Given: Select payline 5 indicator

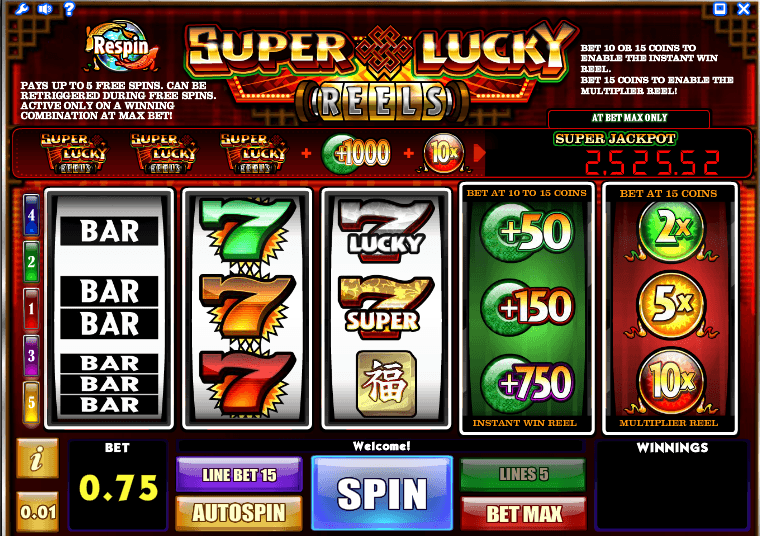Looking at the screenshot, I should (32, 403).
